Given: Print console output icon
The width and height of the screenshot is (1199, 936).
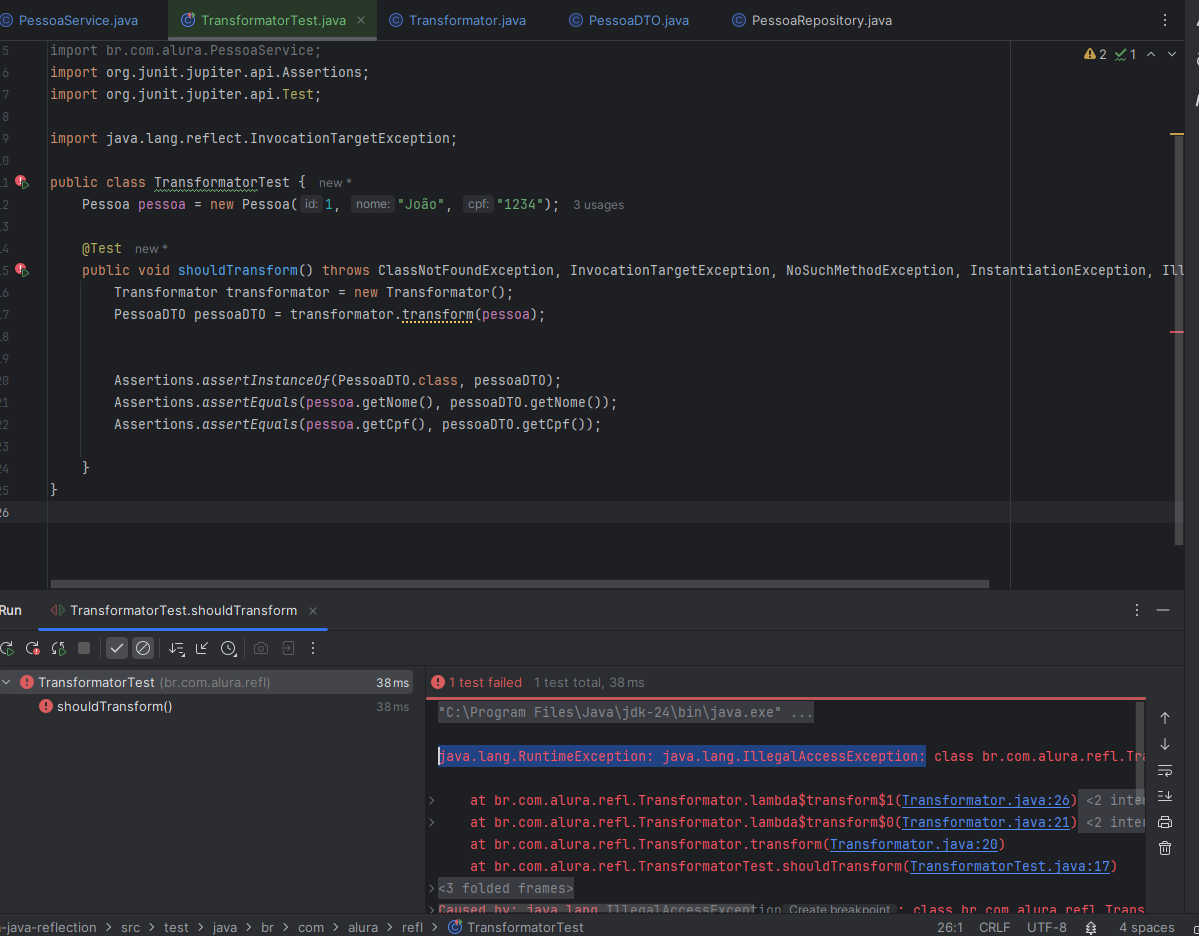Looking at the screenshot, I should (1165, 822).
